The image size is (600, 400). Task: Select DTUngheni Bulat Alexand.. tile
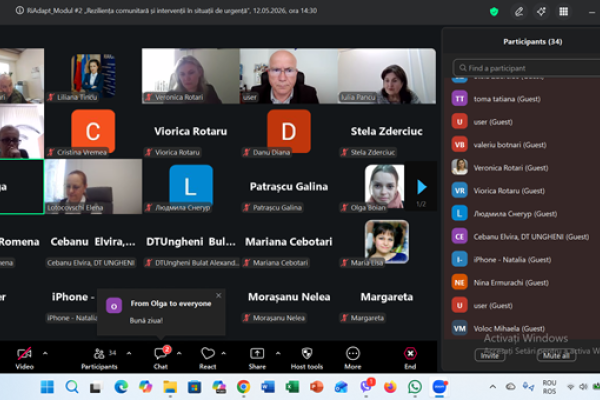191,242
